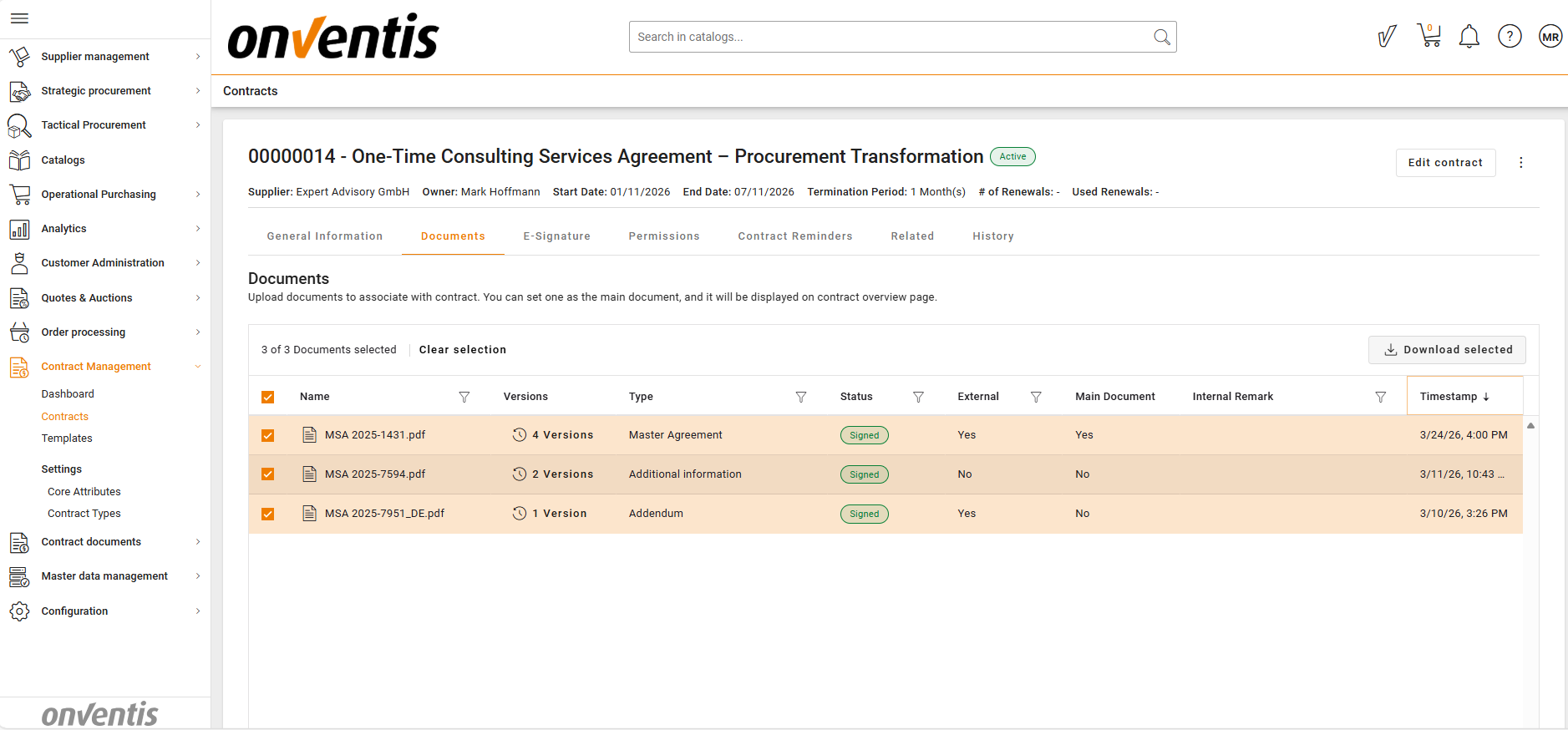Click the Name column filter icon
Image resolution: width=1568 pixels, height=730 pixels.
click(464, 397)
